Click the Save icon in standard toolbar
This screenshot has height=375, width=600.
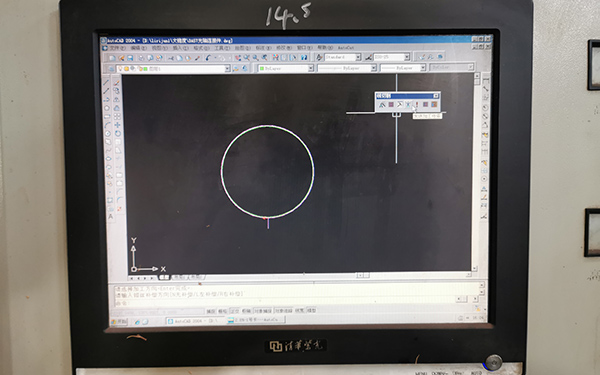(130, 58)
